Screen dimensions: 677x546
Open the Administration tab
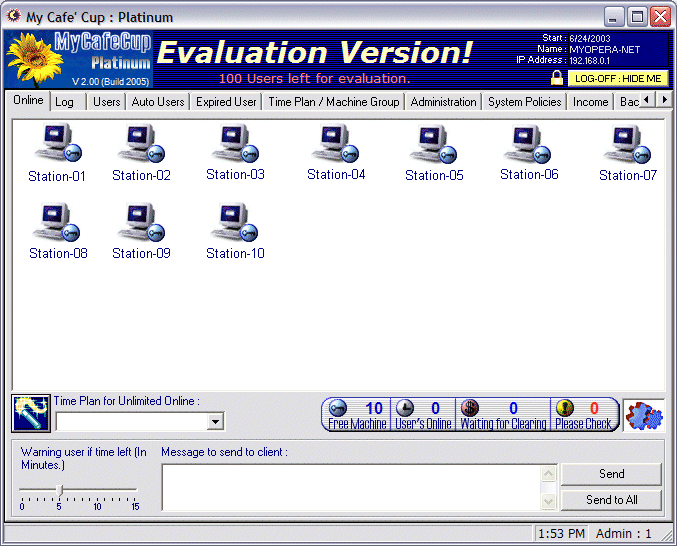coord(443,102)
